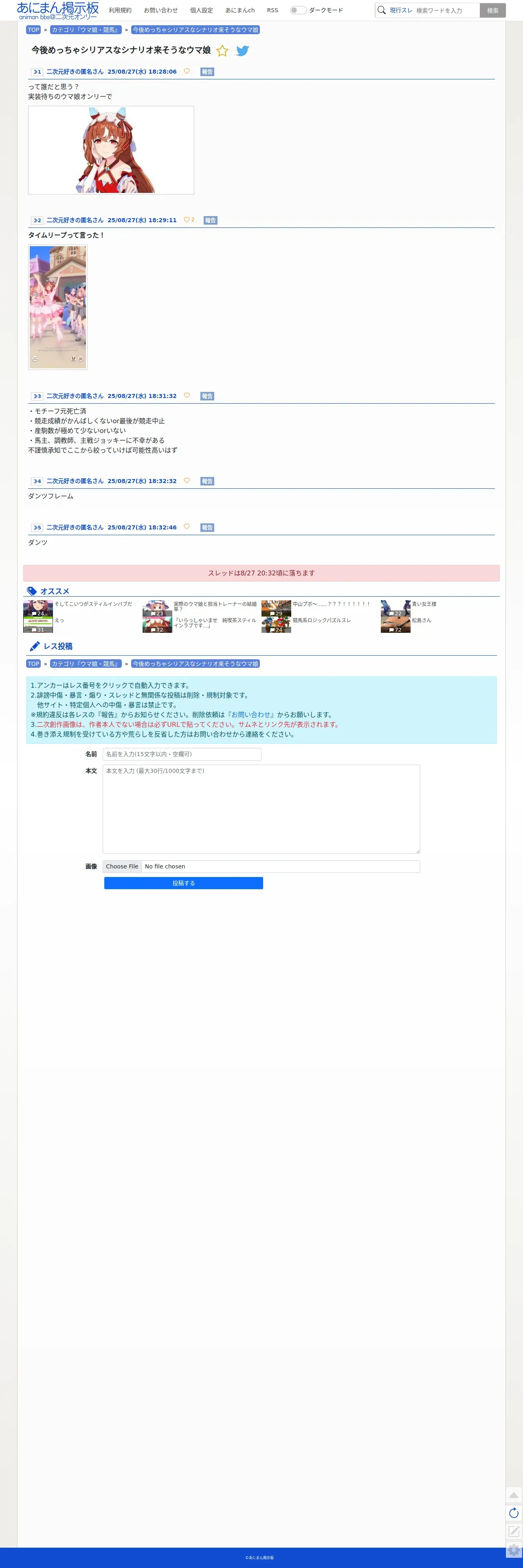Like post 1 with its heart icon

click(187, 71)
